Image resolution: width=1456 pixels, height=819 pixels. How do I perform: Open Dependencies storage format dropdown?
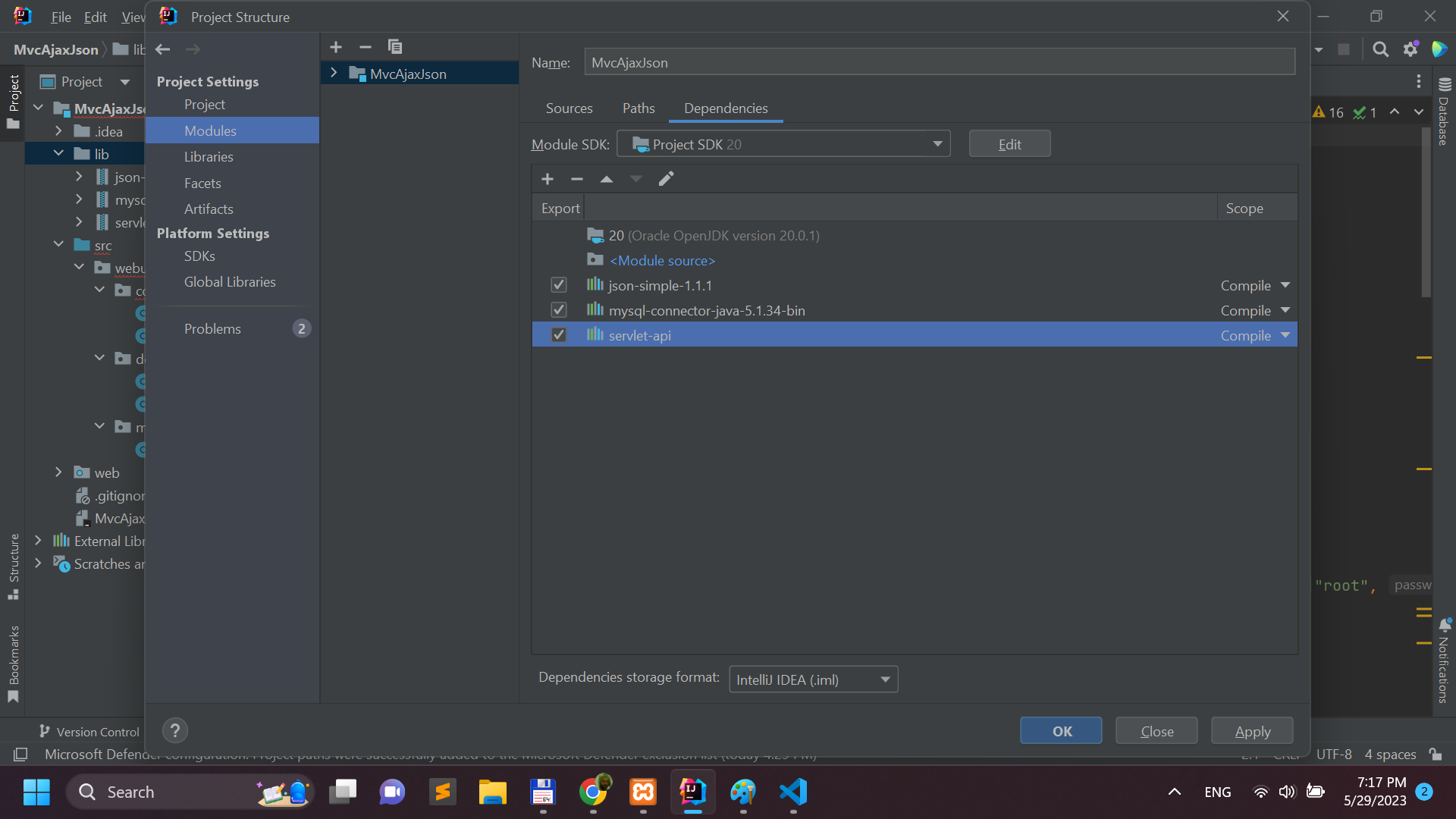(x=813, y=679)
